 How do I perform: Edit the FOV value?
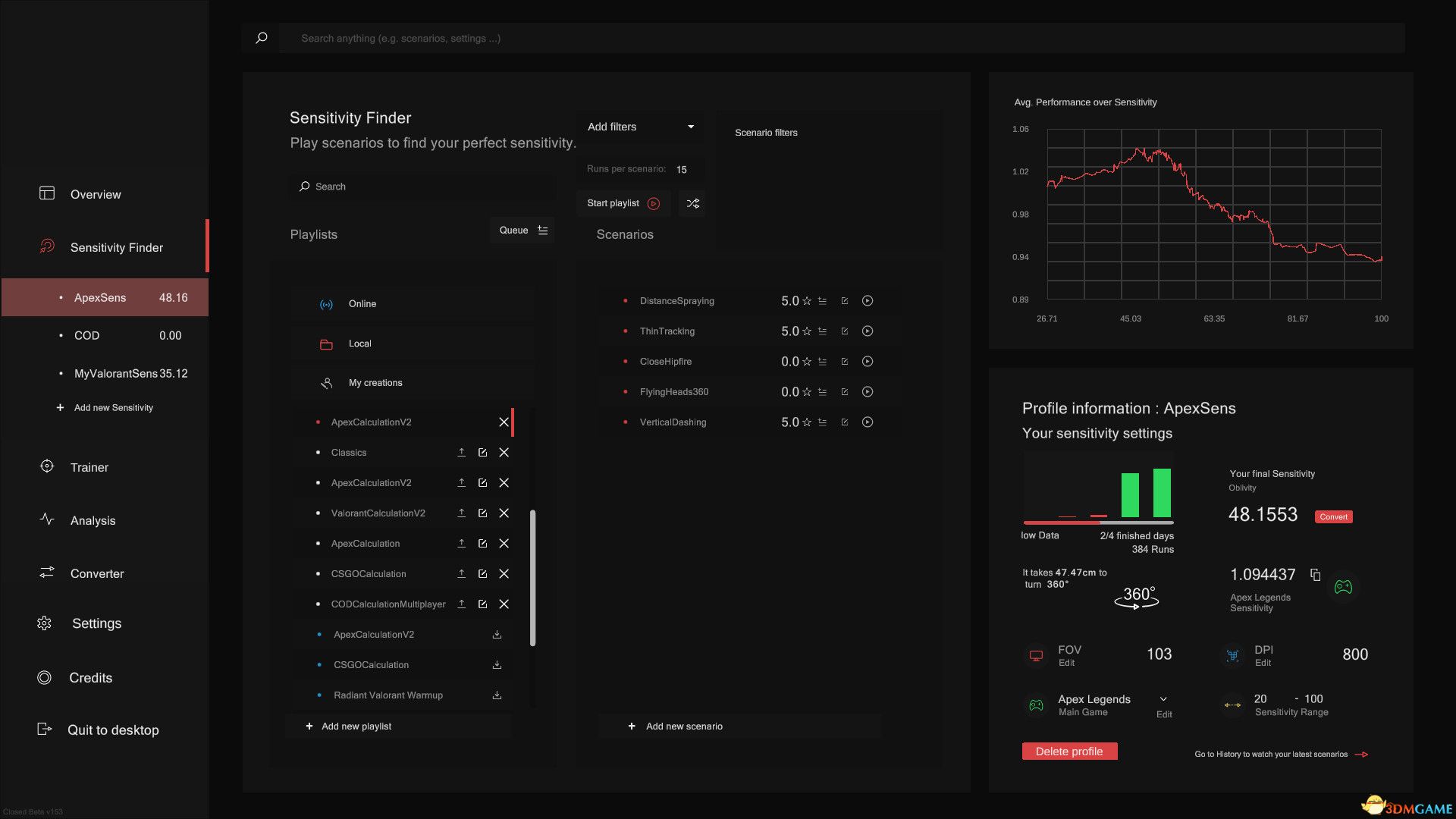[1066, 663]
